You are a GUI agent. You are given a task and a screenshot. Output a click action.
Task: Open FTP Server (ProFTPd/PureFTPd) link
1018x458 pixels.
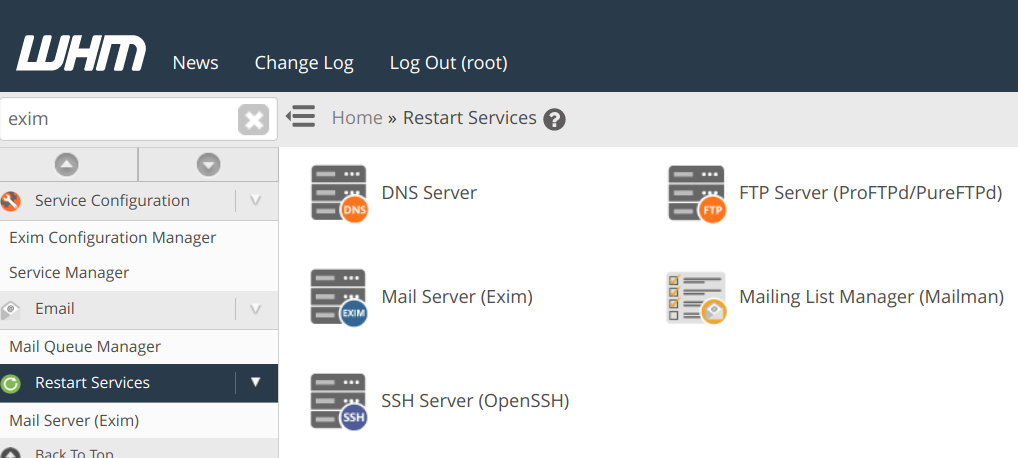tap(871, 193)
